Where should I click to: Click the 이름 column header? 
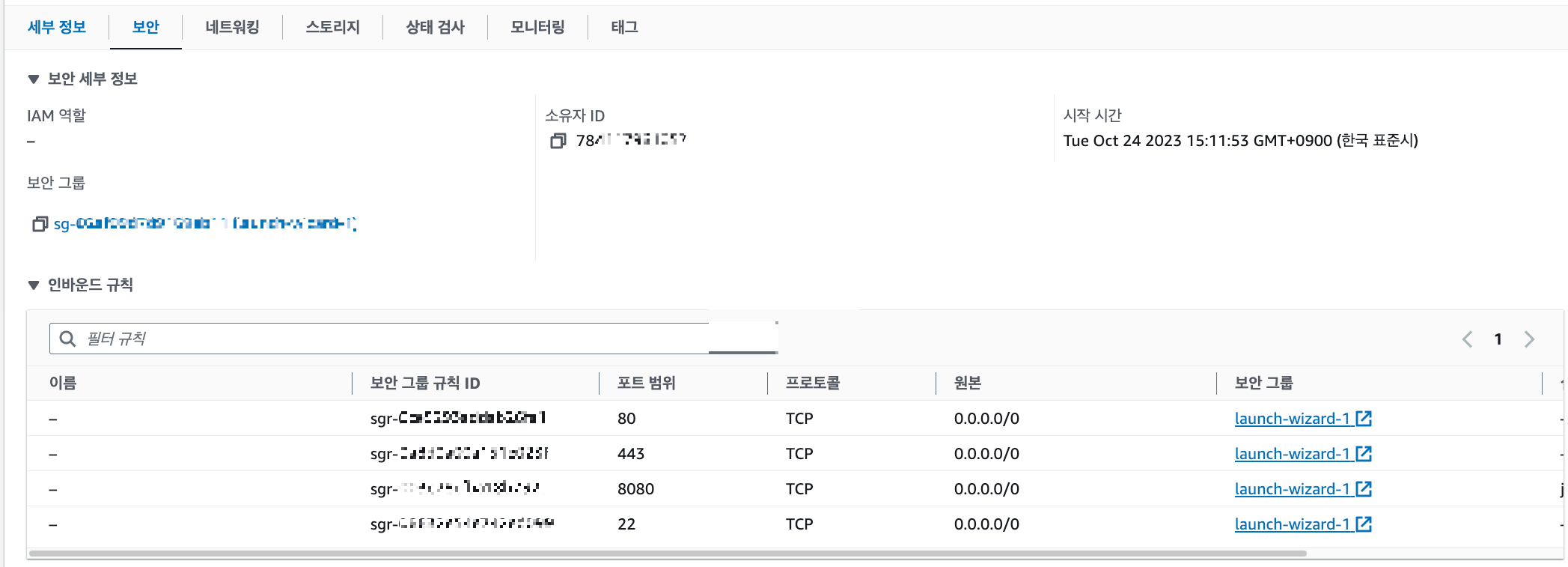pyautogui.click(x=63, y=383)
